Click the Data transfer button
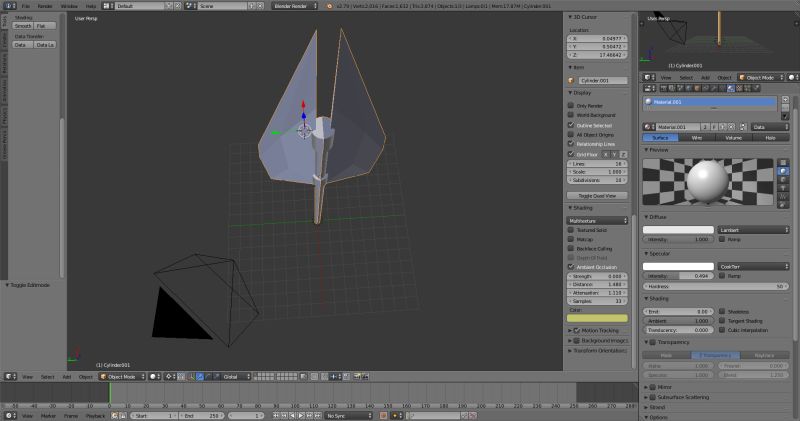The height and width of the screenshot is (421, 800). (x=20, y=45)
